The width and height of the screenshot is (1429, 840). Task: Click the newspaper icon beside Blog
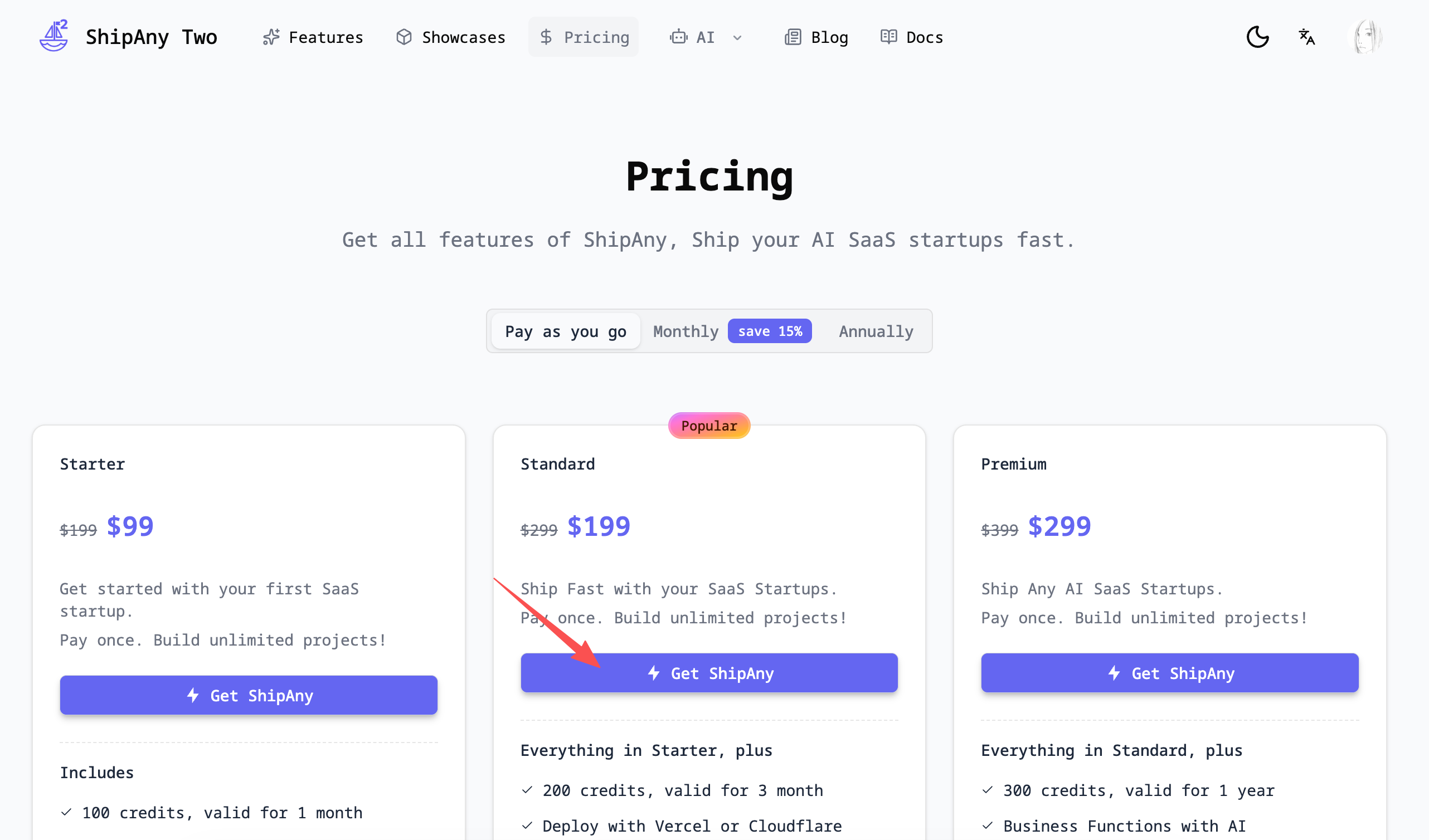pyautogui.click(x=793, y=37)
